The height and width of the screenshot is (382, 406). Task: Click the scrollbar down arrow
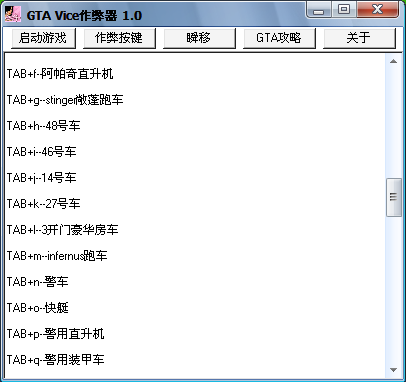tap(393, 370)
